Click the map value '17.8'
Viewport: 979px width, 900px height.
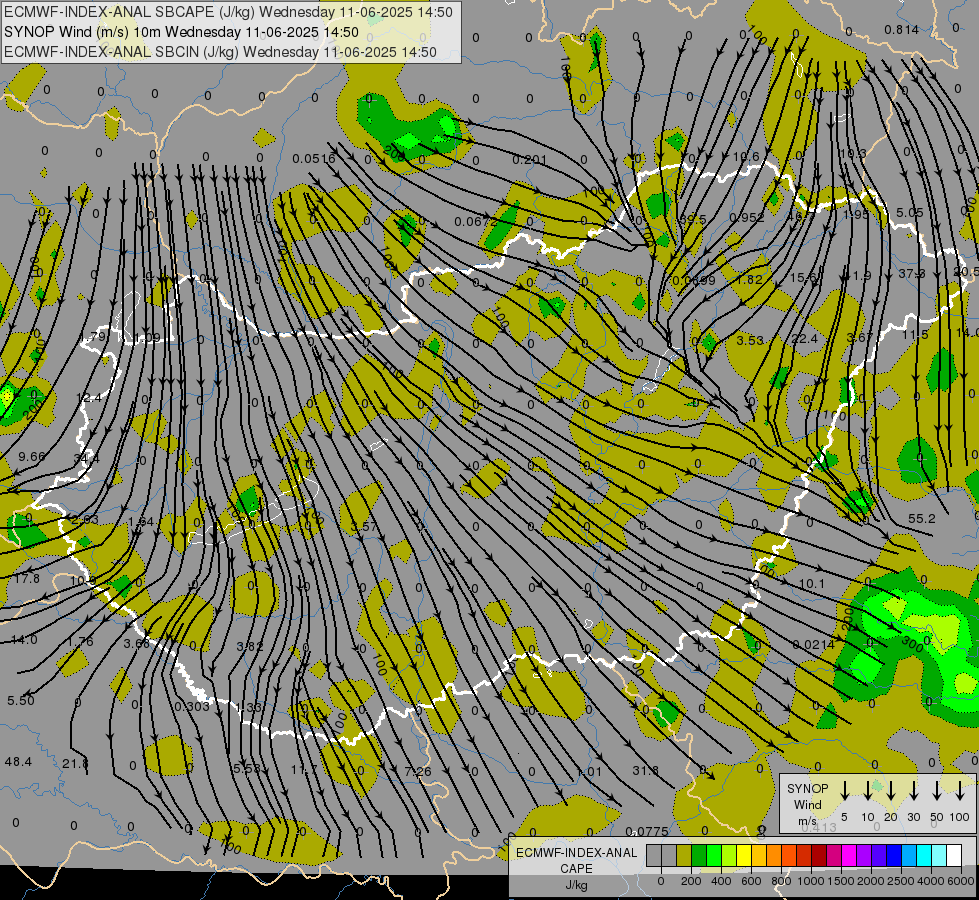[27, 578]
